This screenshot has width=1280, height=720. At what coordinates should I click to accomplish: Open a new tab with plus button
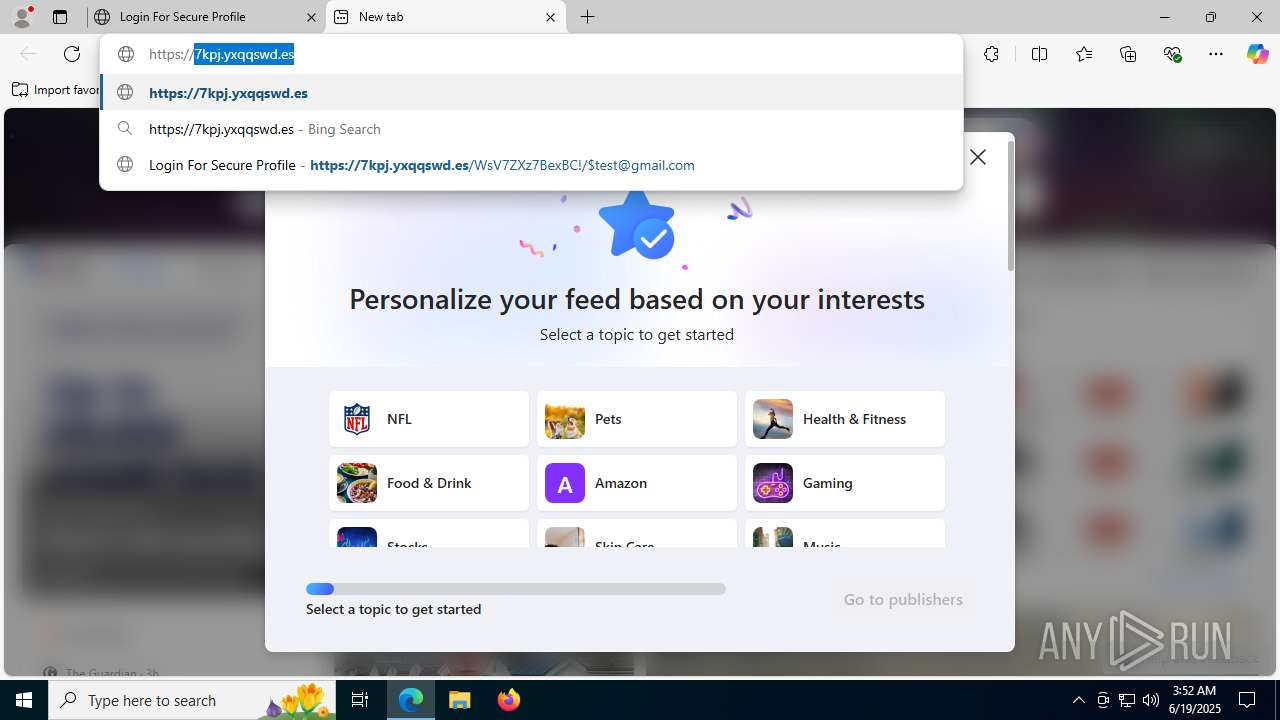coord(588,17)
